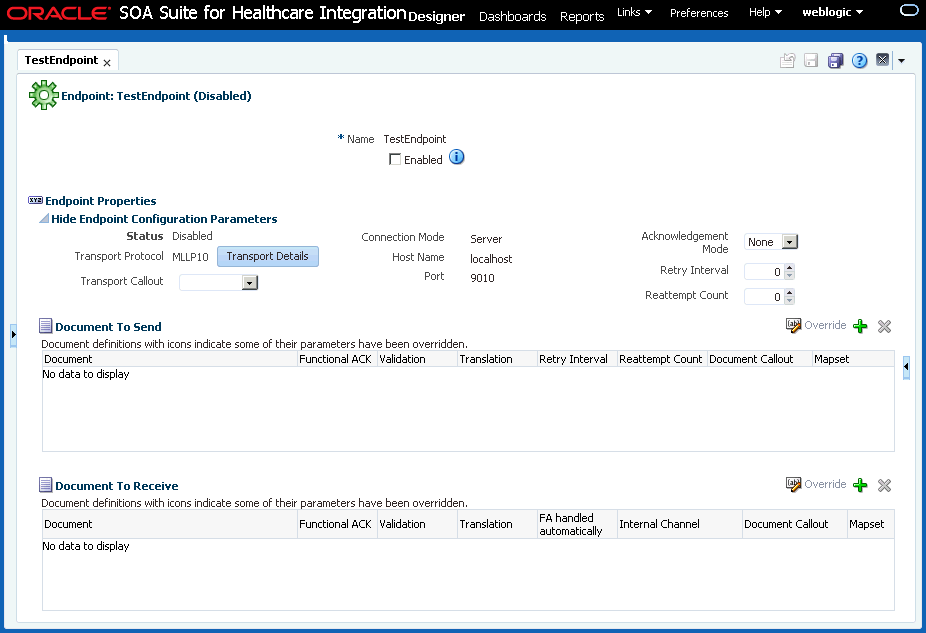The height and width of the screenshot is (633, 926).
Task: Open the tab list dropdown arrow
Action: (x=901, y=60)
